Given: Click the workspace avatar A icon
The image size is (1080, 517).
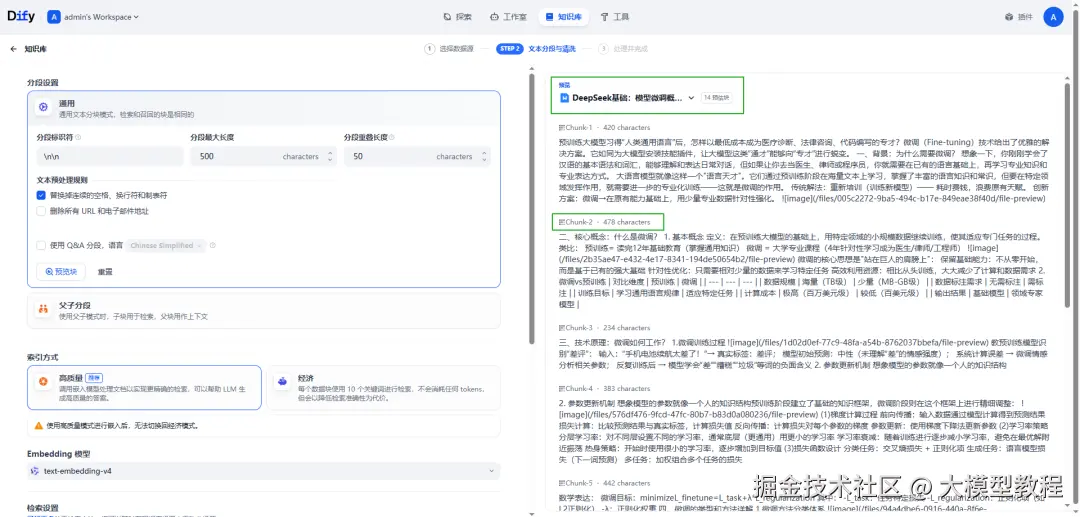Looking at the screenshot, I should tap(54, 17).
